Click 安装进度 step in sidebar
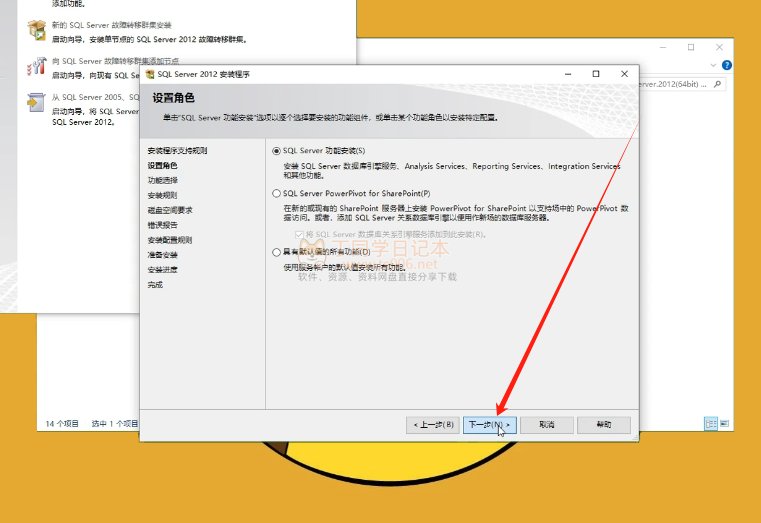The height and width of the screenshot is (523, 761). click(163, 270)
